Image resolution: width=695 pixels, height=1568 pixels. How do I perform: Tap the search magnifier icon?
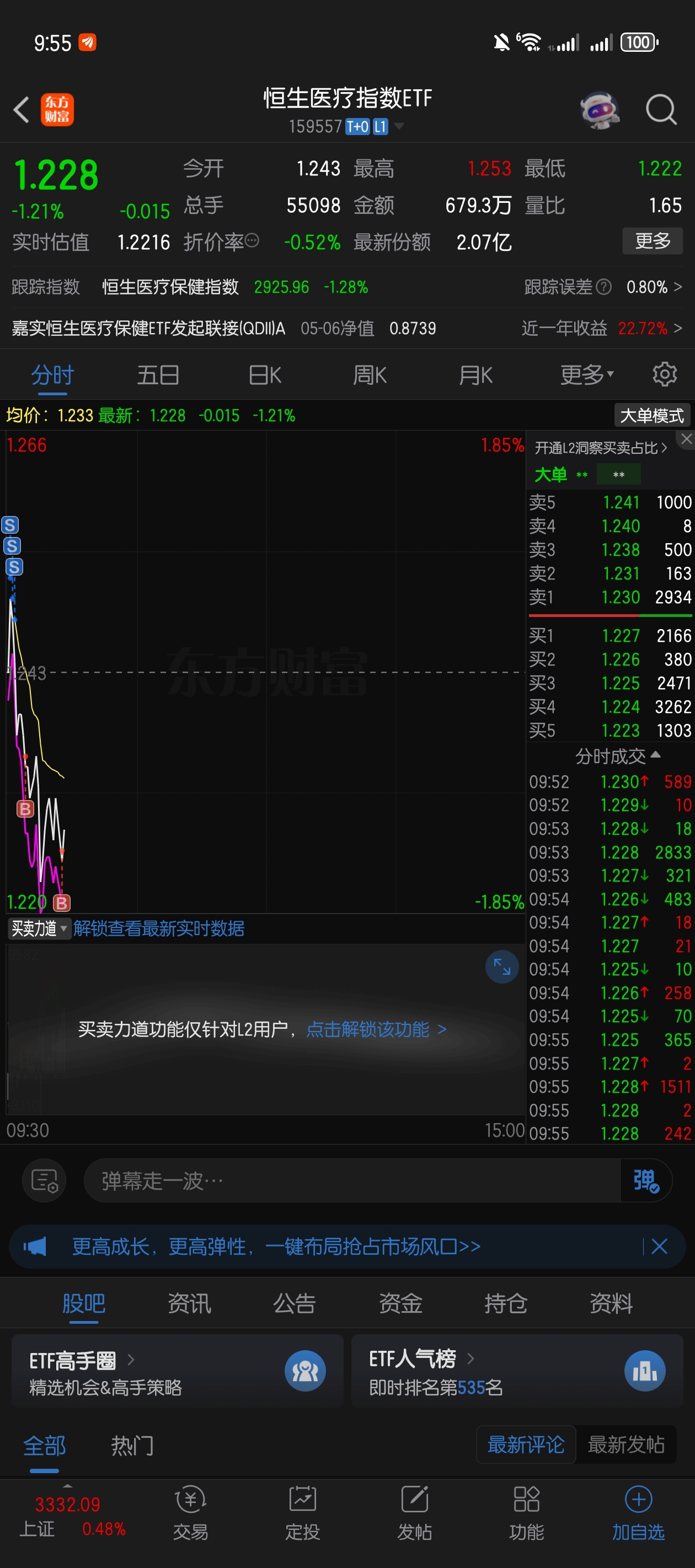661,110
